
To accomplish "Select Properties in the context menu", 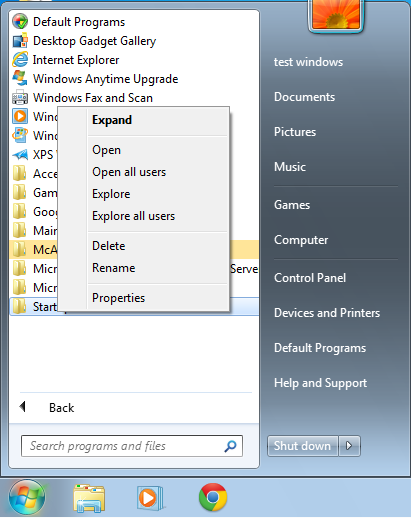I will point(118,298).
